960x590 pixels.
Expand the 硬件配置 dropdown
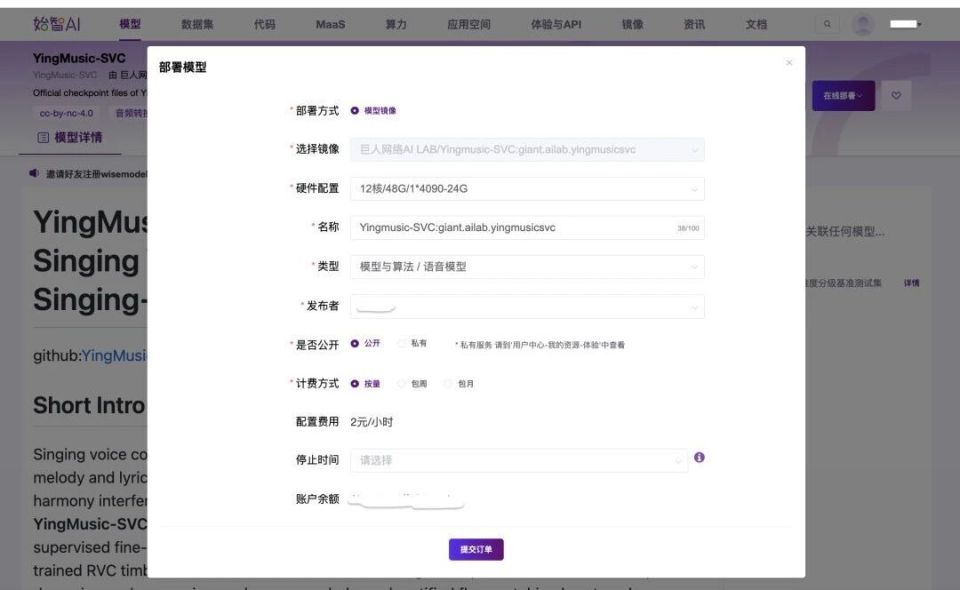pos(527,188)
